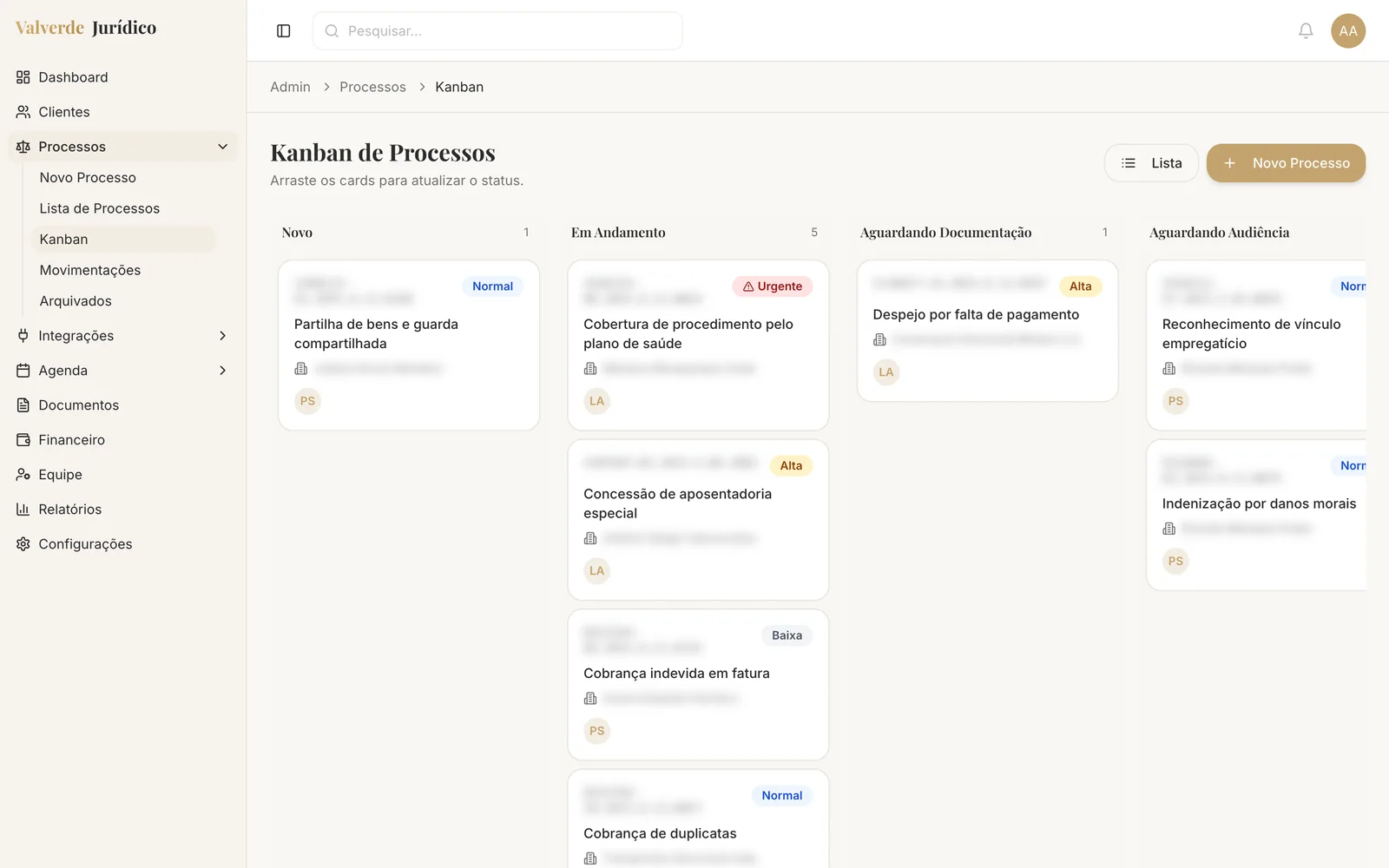Click the PS avatar on Partilha de bens card
Screen dimensions: 1389x868
point(307,401)
